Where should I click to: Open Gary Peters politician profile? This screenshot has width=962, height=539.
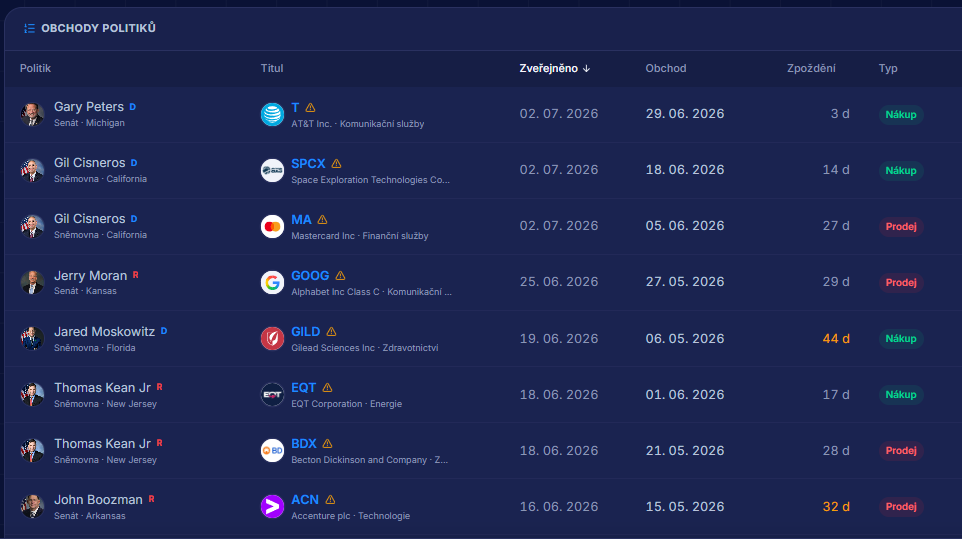point(89,107)
